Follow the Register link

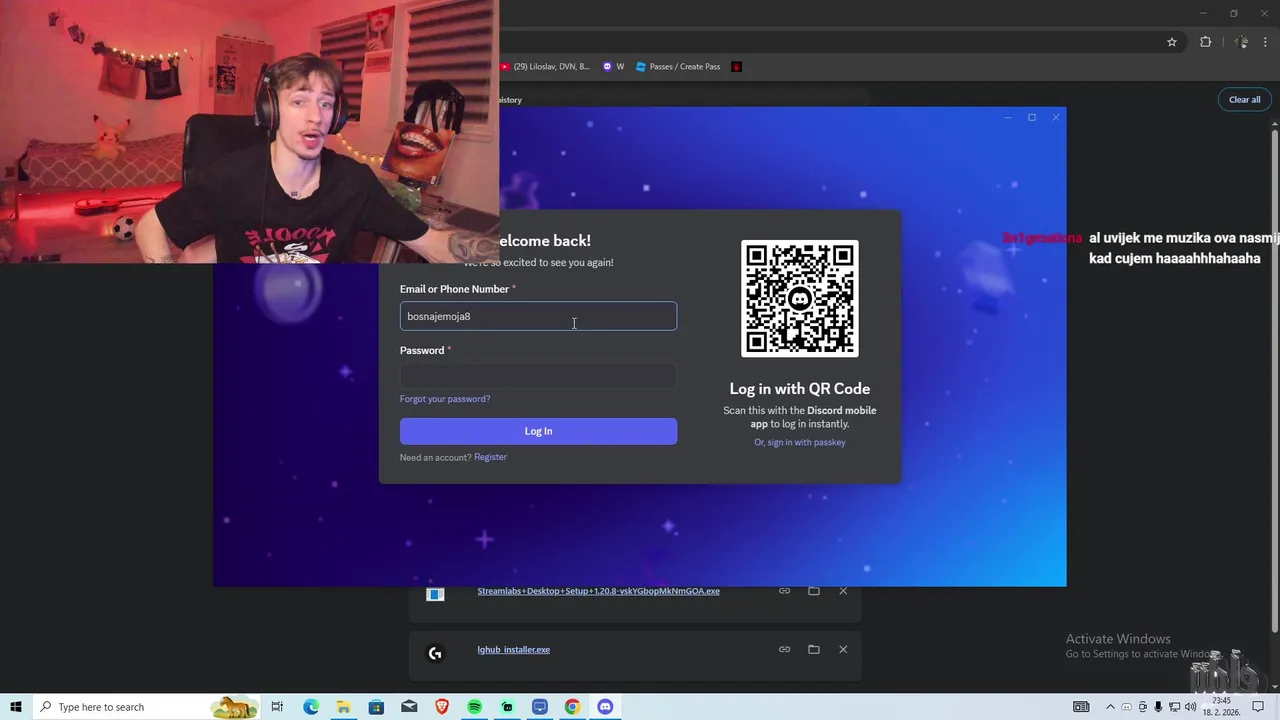[490, 457]
